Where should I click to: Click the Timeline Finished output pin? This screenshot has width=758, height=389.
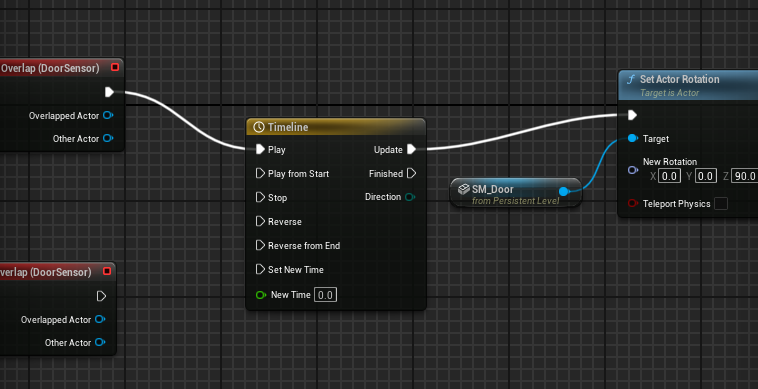411,173
